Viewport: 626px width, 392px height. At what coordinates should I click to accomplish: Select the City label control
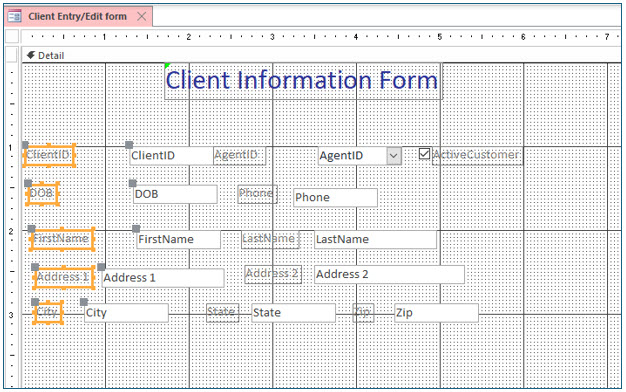[48, 312]
